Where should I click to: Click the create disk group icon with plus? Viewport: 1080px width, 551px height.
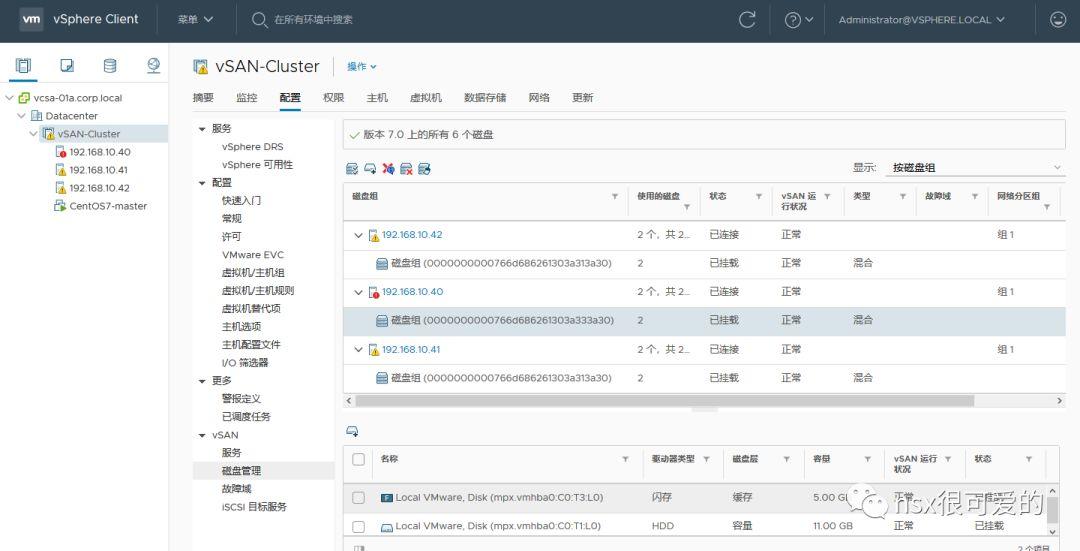pos(370,169)
